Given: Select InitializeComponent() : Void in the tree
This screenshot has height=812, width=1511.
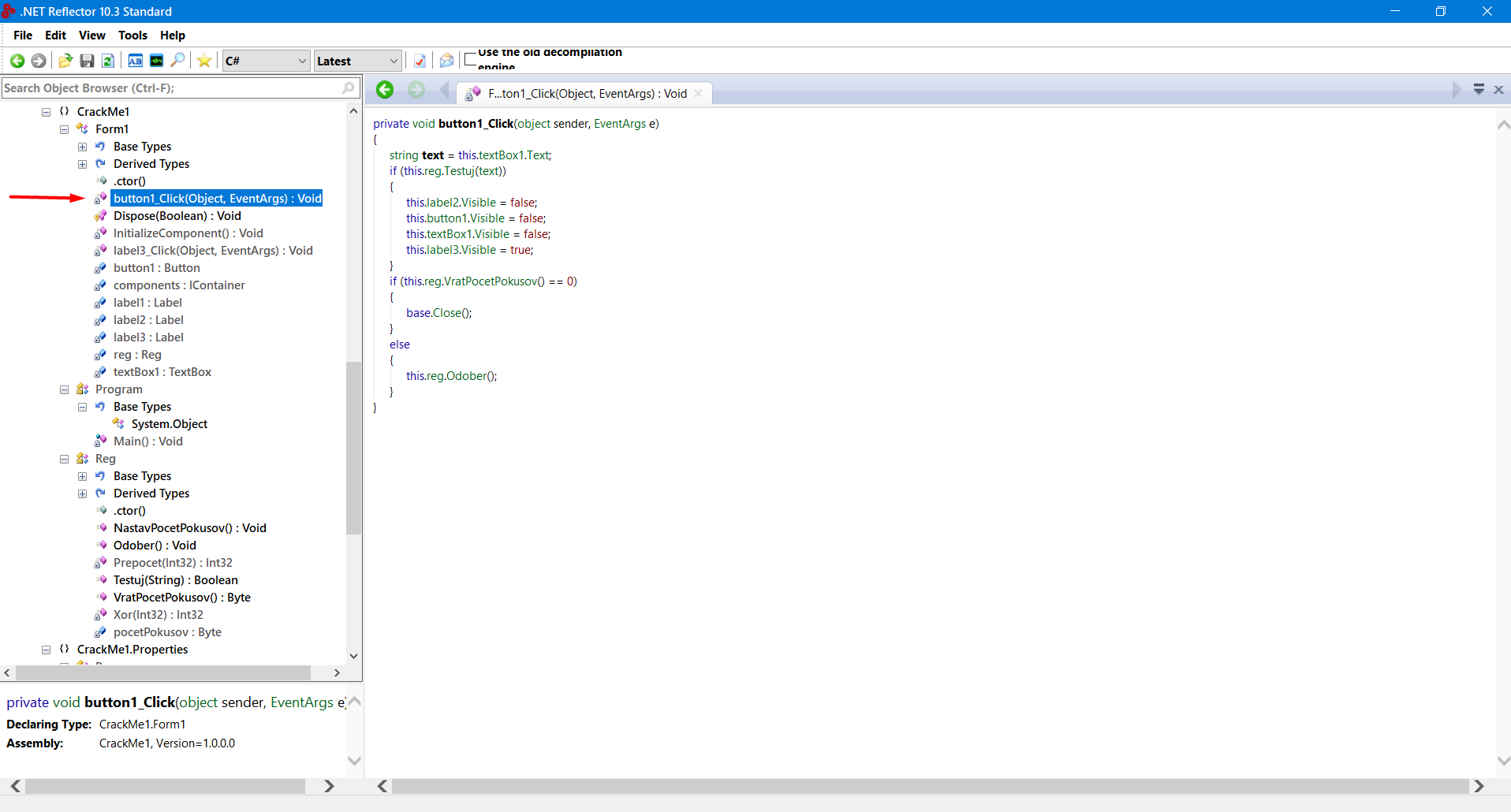Looking at the screenshot, I should click(188, 233).
